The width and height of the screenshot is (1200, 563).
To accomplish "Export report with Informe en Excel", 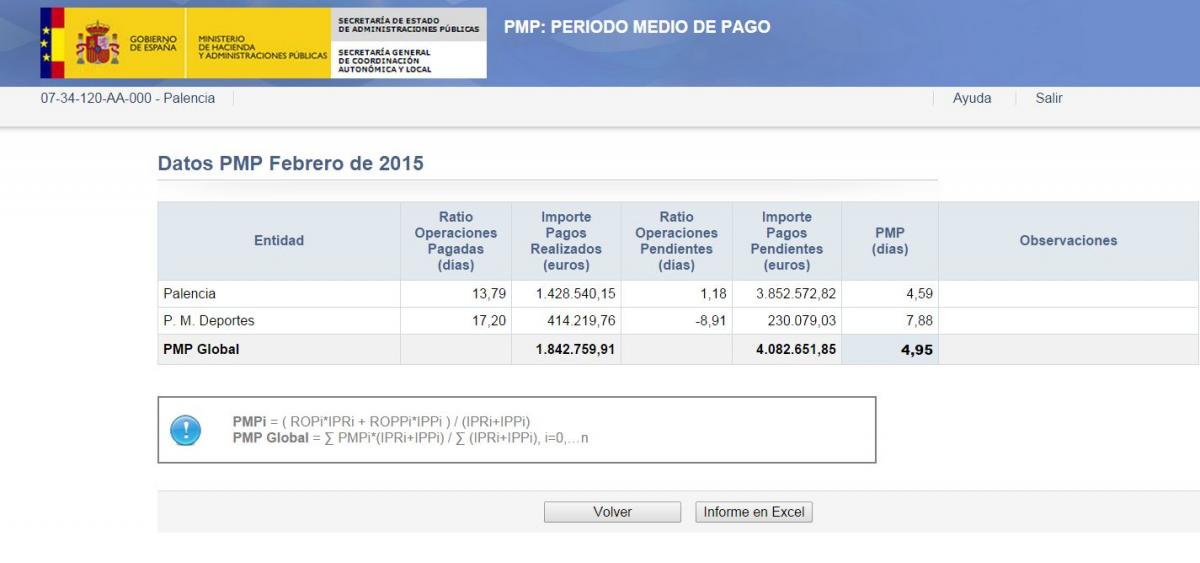I will (x=754, y=512).
